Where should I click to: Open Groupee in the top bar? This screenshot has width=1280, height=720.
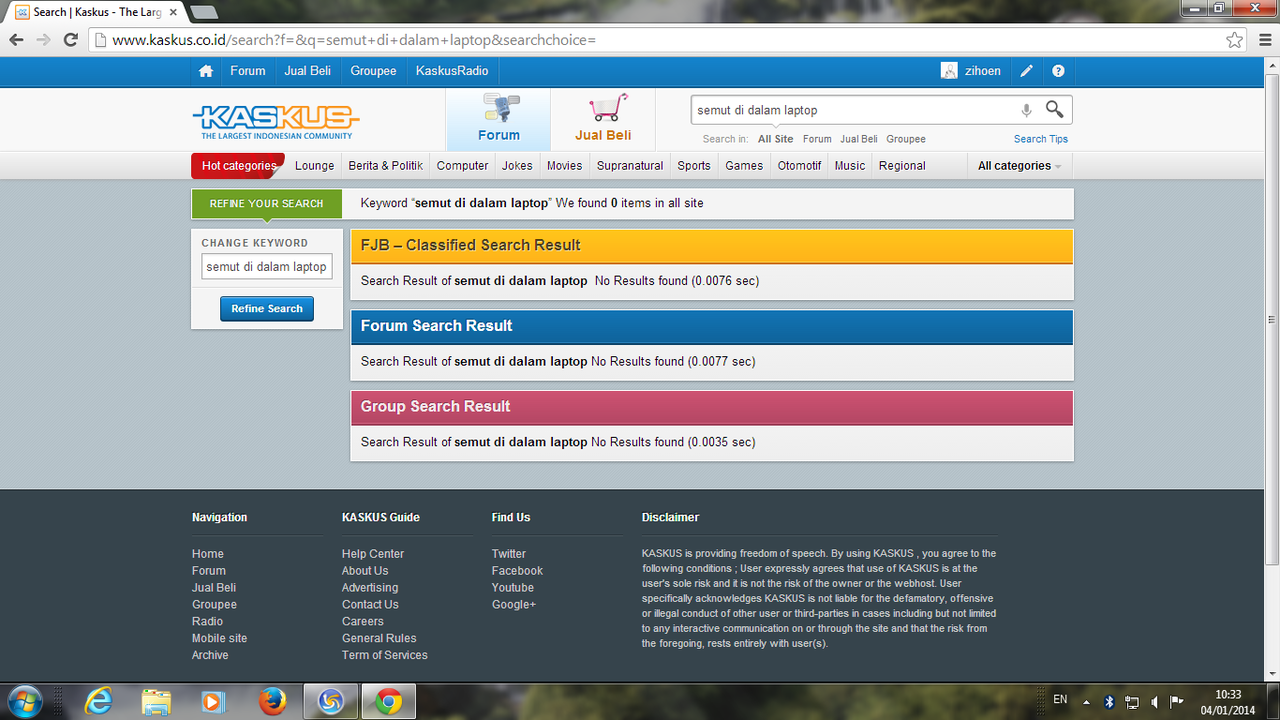pos(374,71)
